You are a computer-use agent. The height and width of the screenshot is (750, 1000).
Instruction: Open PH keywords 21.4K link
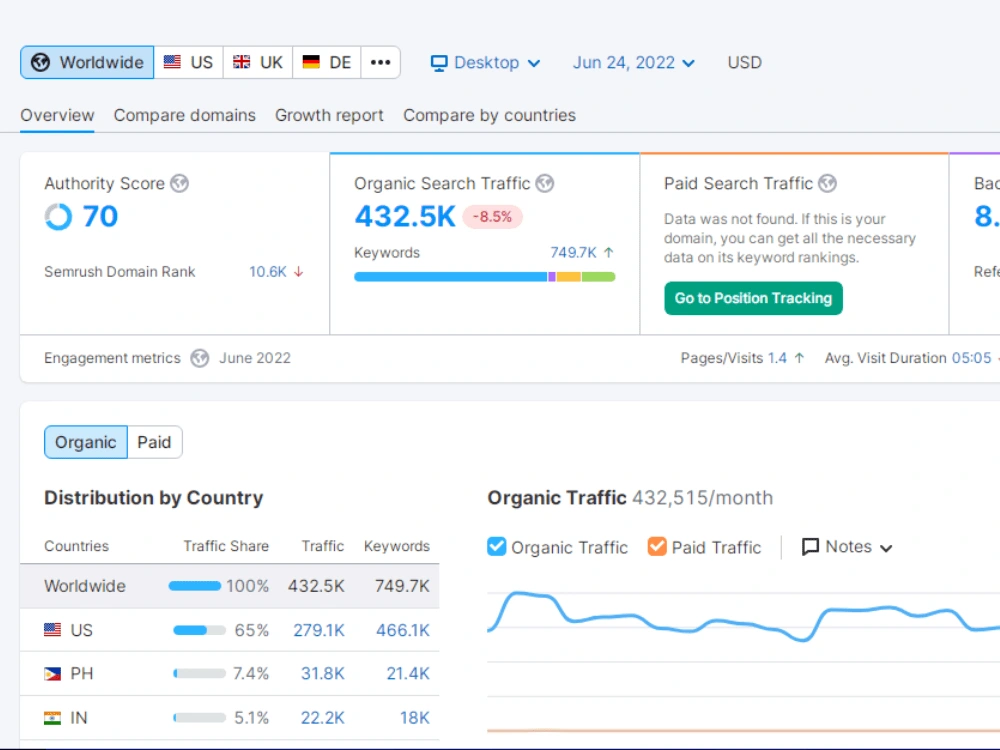[x=408, y=673]
